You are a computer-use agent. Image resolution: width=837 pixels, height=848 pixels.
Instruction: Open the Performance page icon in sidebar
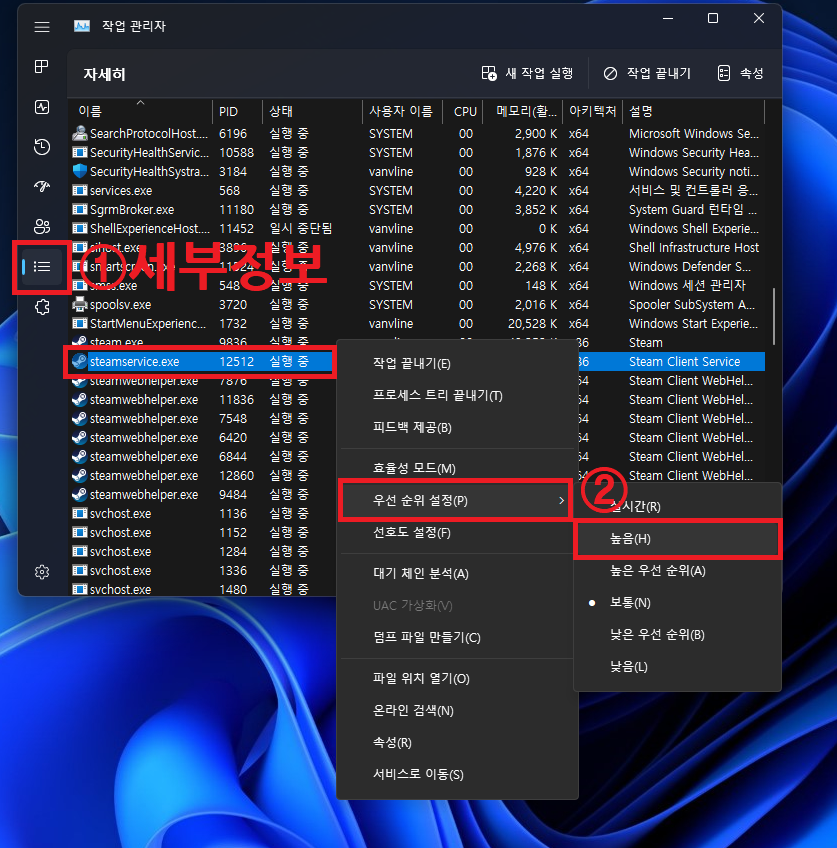pos(42,107)
